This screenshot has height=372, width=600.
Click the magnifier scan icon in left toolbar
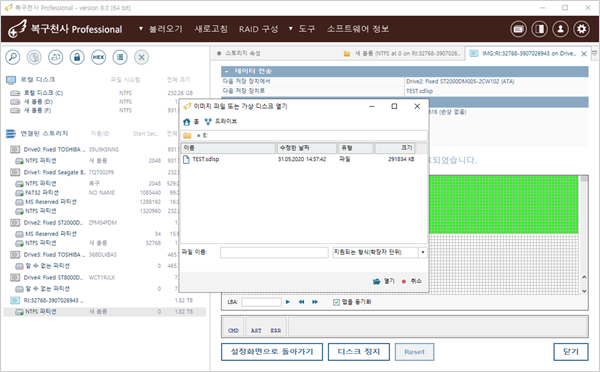pos(13,57)
